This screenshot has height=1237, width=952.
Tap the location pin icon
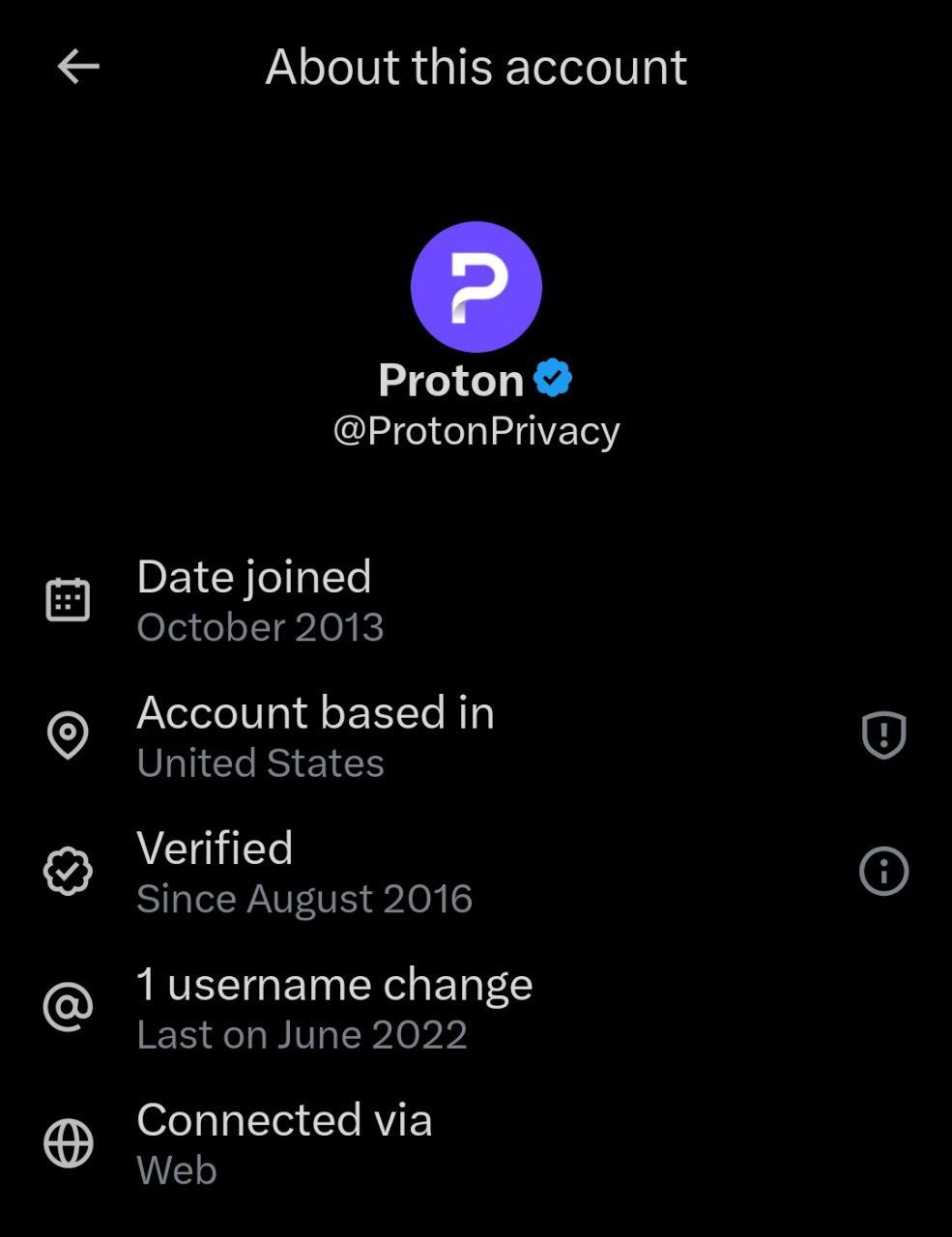pos(68,736)
